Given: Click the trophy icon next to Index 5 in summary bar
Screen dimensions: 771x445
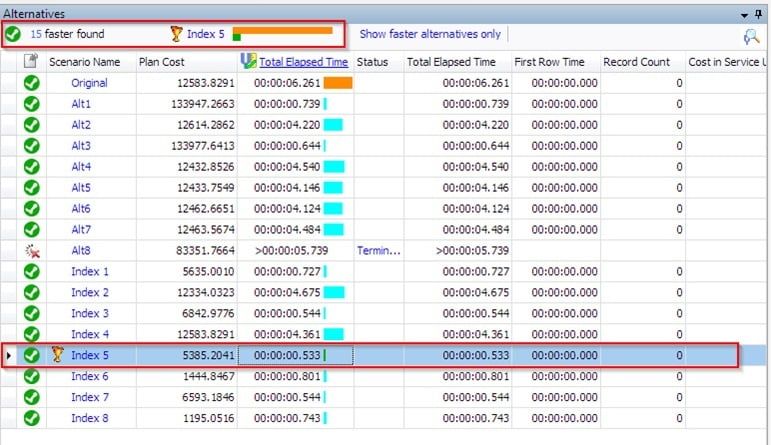Looking at the screenshot, I should click(176, 34).
